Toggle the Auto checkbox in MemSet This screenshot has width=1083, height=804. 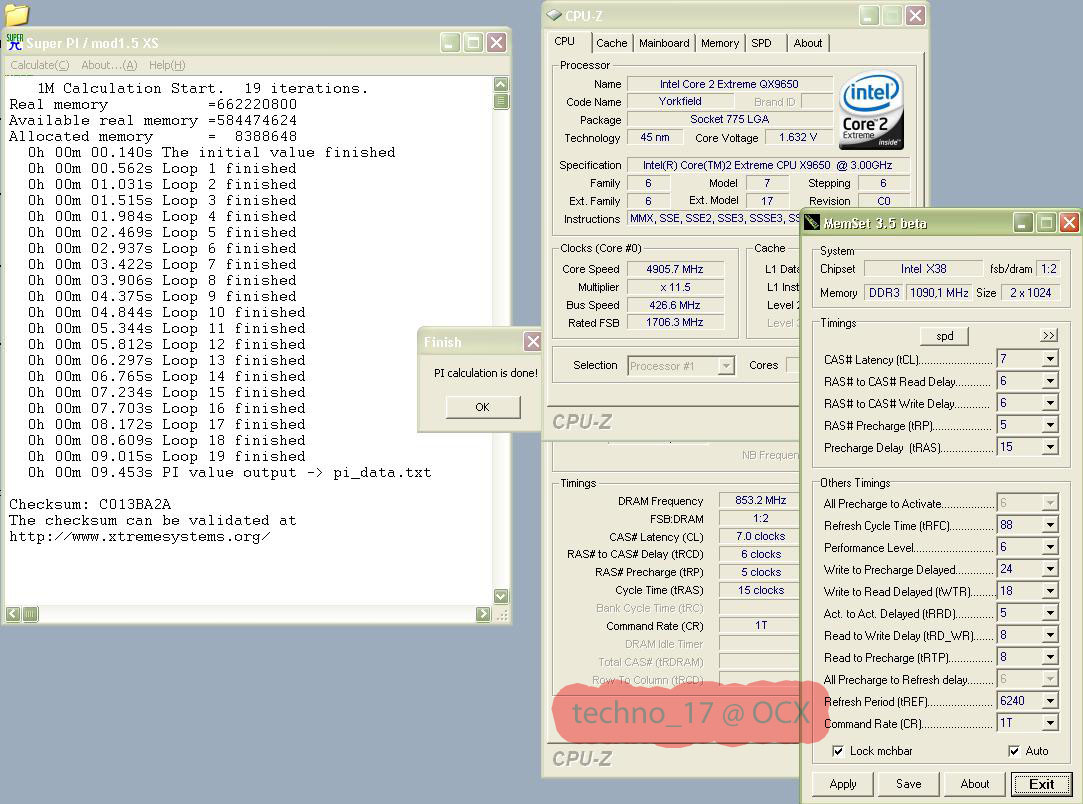tap(1013, 751)
